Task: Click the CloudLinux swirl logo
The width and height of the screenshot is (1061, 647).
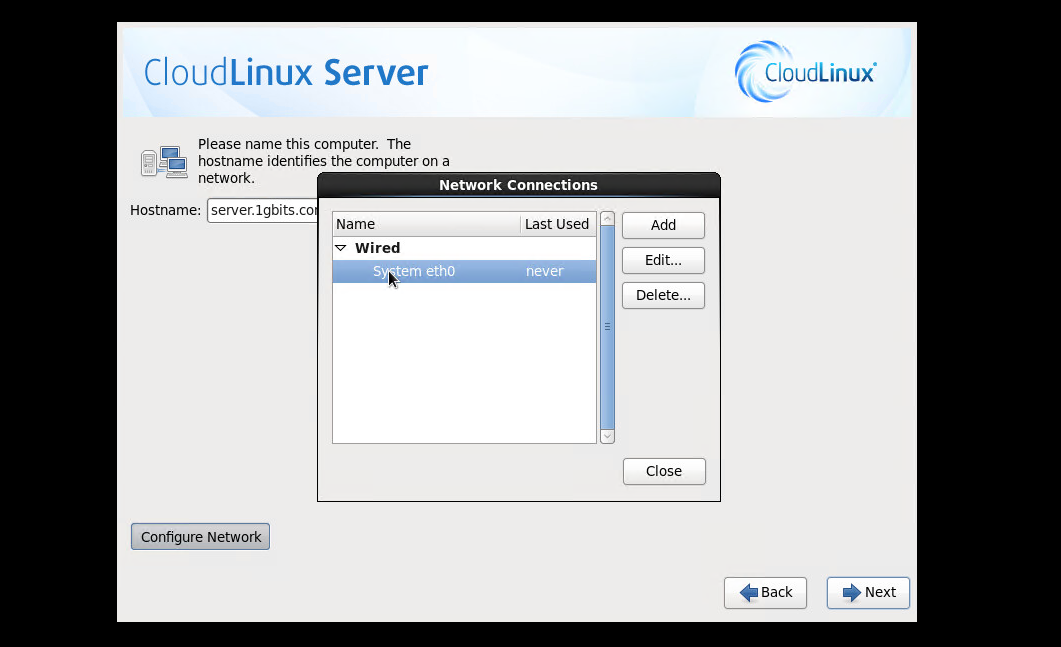Action: point(763,72)
